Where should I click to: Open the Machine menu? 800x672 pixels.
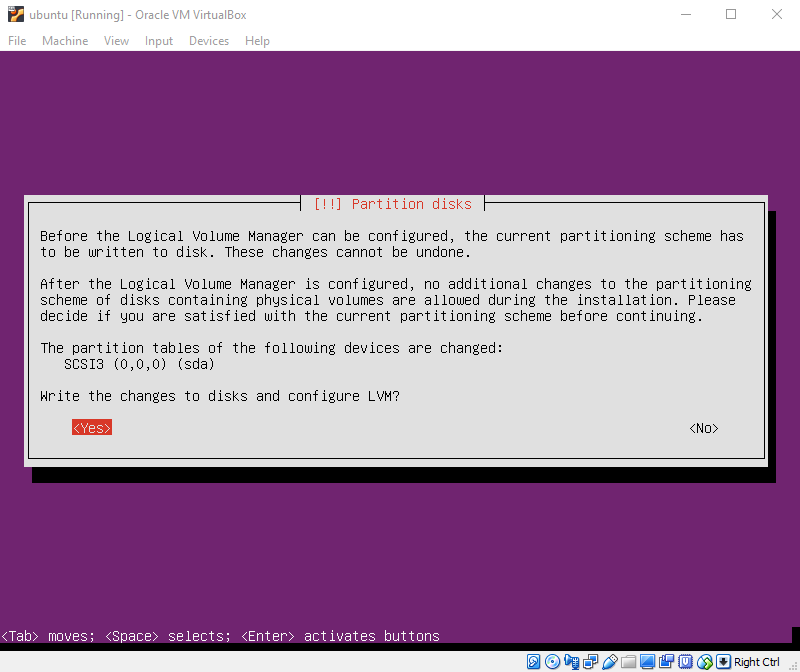click(64, 41)
